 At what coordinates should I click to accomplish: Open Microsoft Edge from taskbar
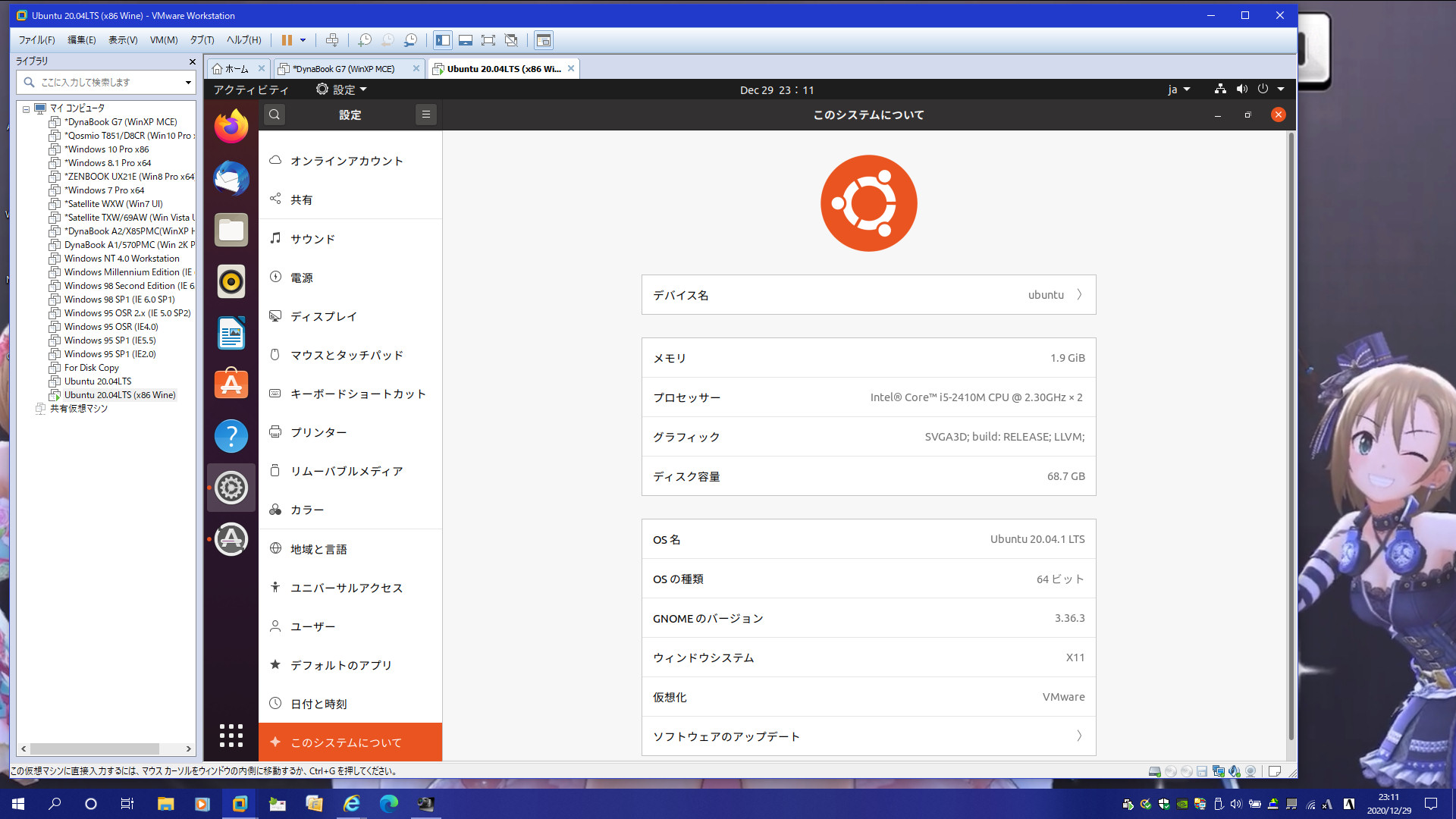coord(388,804)
